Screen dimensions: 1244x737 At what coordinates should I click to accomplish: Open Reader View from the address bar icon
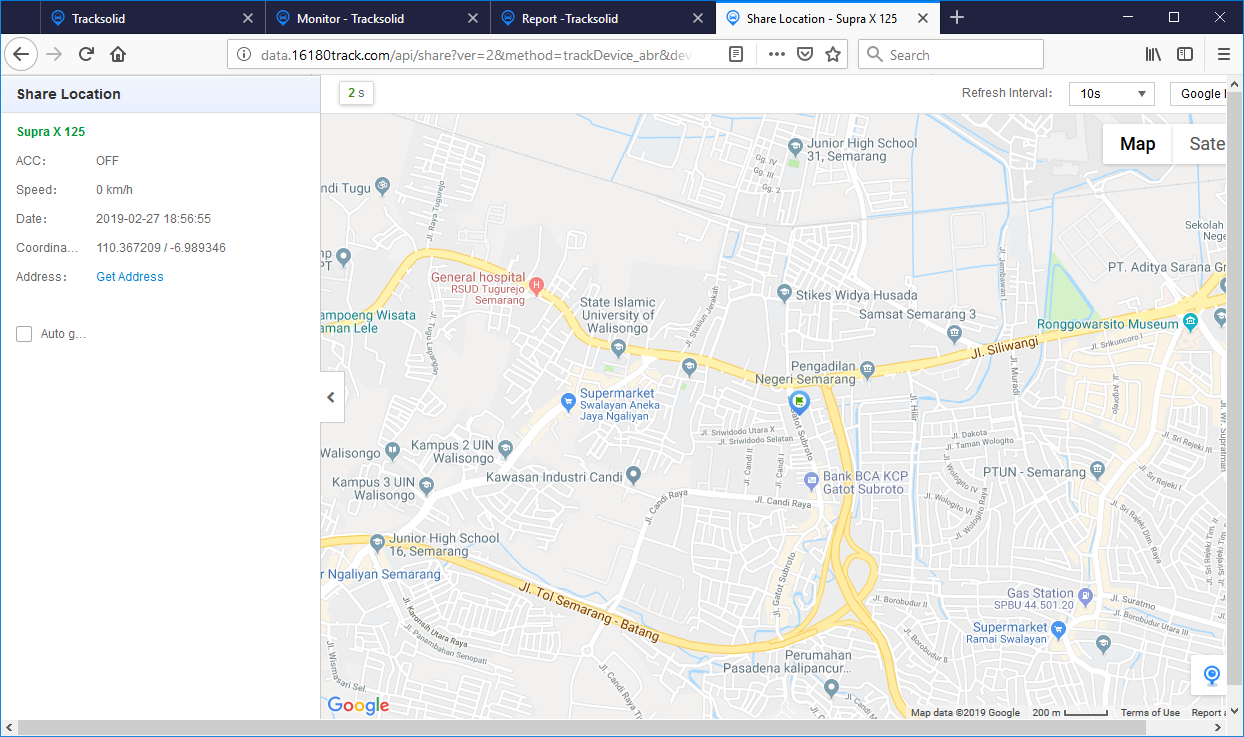pyautogui.click(x=735, y=54)
